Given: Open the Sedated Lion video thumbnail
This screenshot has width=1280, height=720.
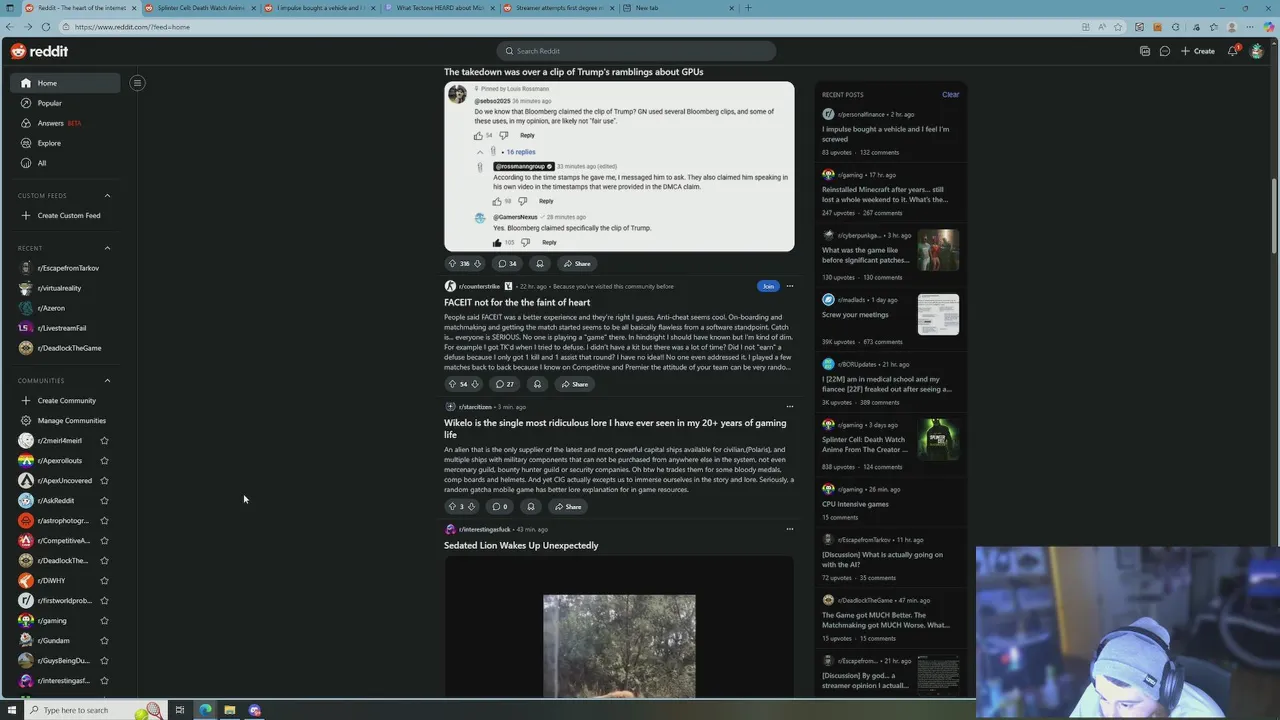Looking at the screenshot, I should point(619,646).
